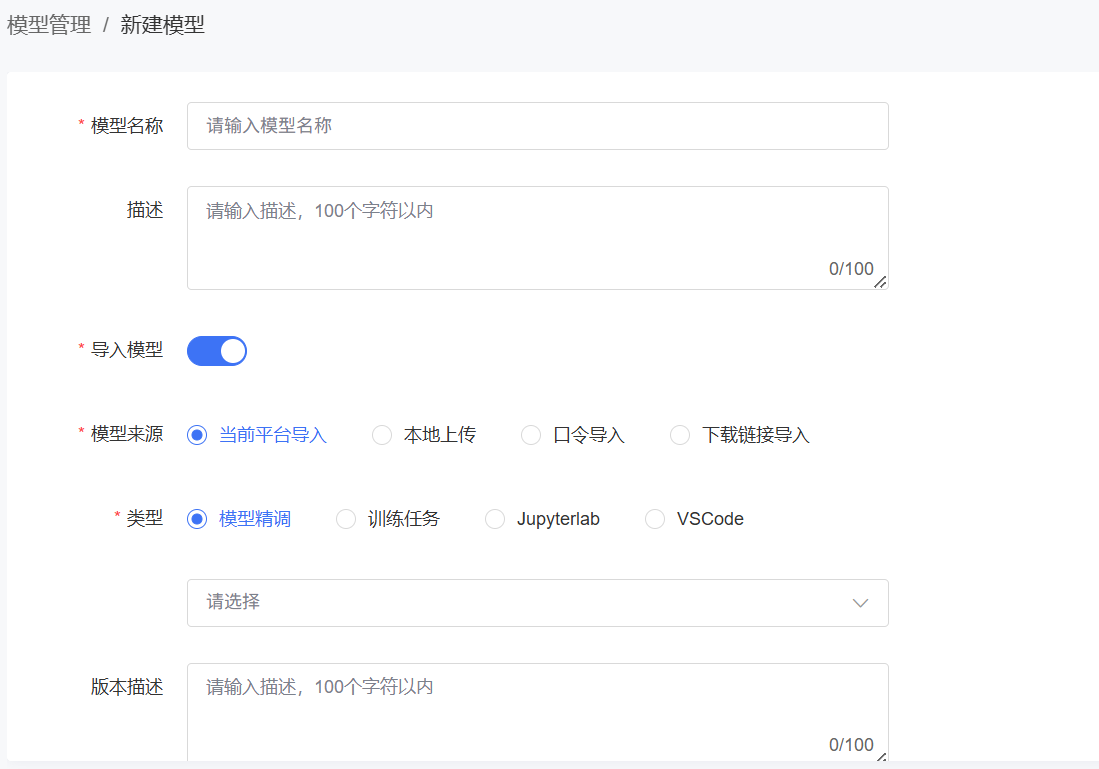1099x769 pixels.
Task: Open the 请选择 dropdown list
Action: [x=520, y=603]
